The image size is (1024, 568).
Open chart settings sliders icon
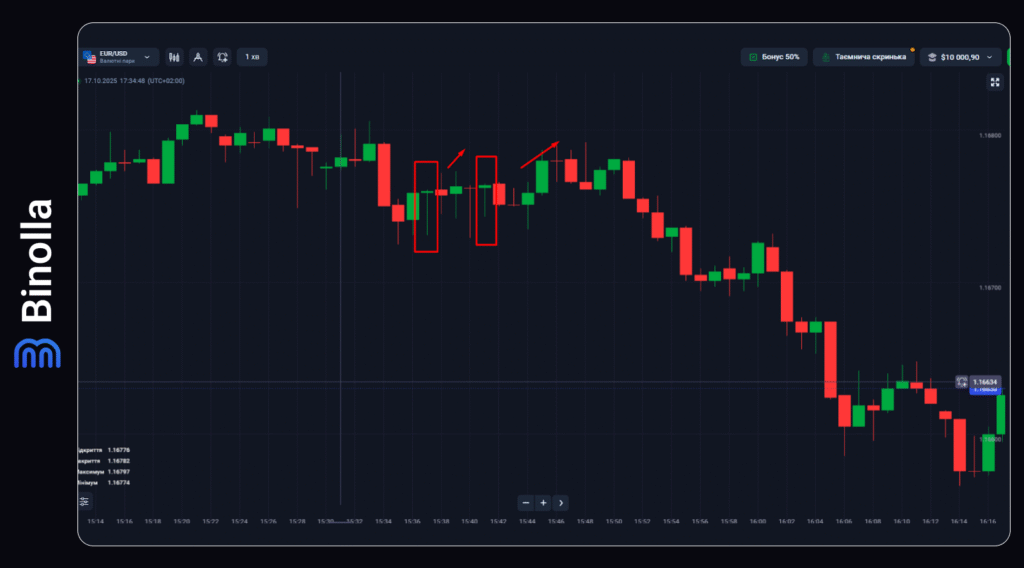click(85, 501)
